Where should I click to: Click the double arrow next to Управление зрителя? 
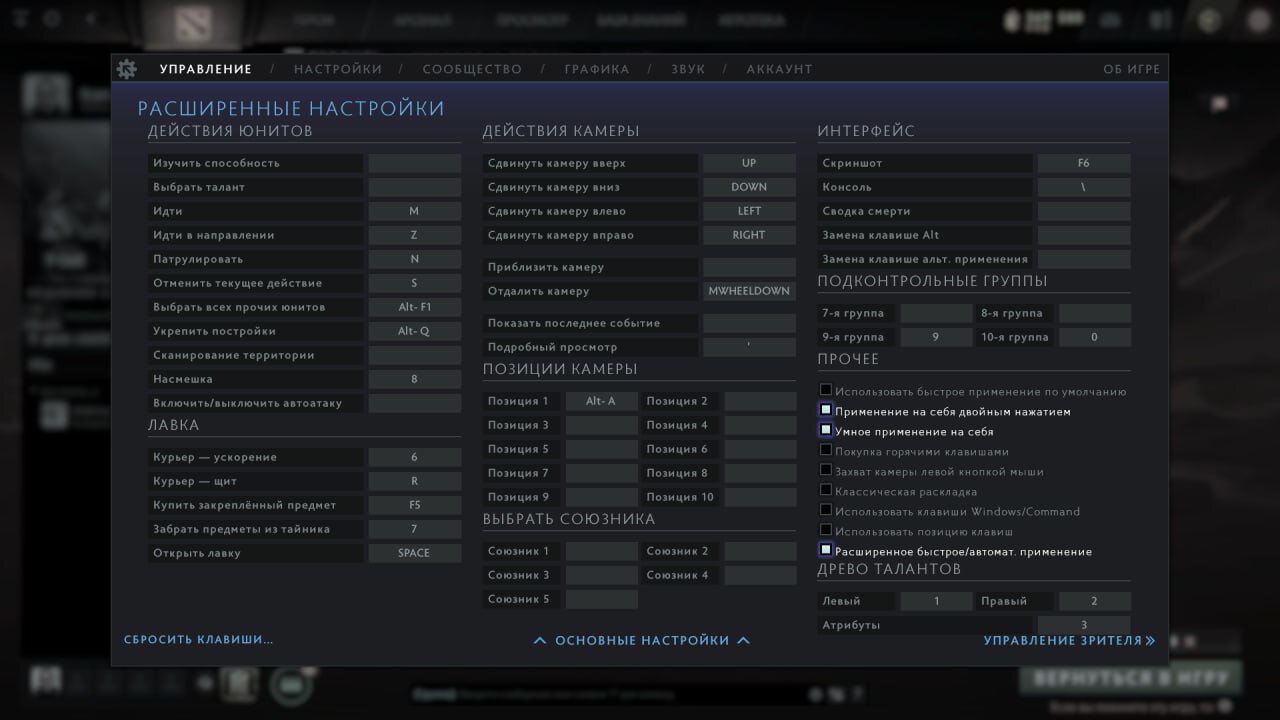click(1150, 640)
